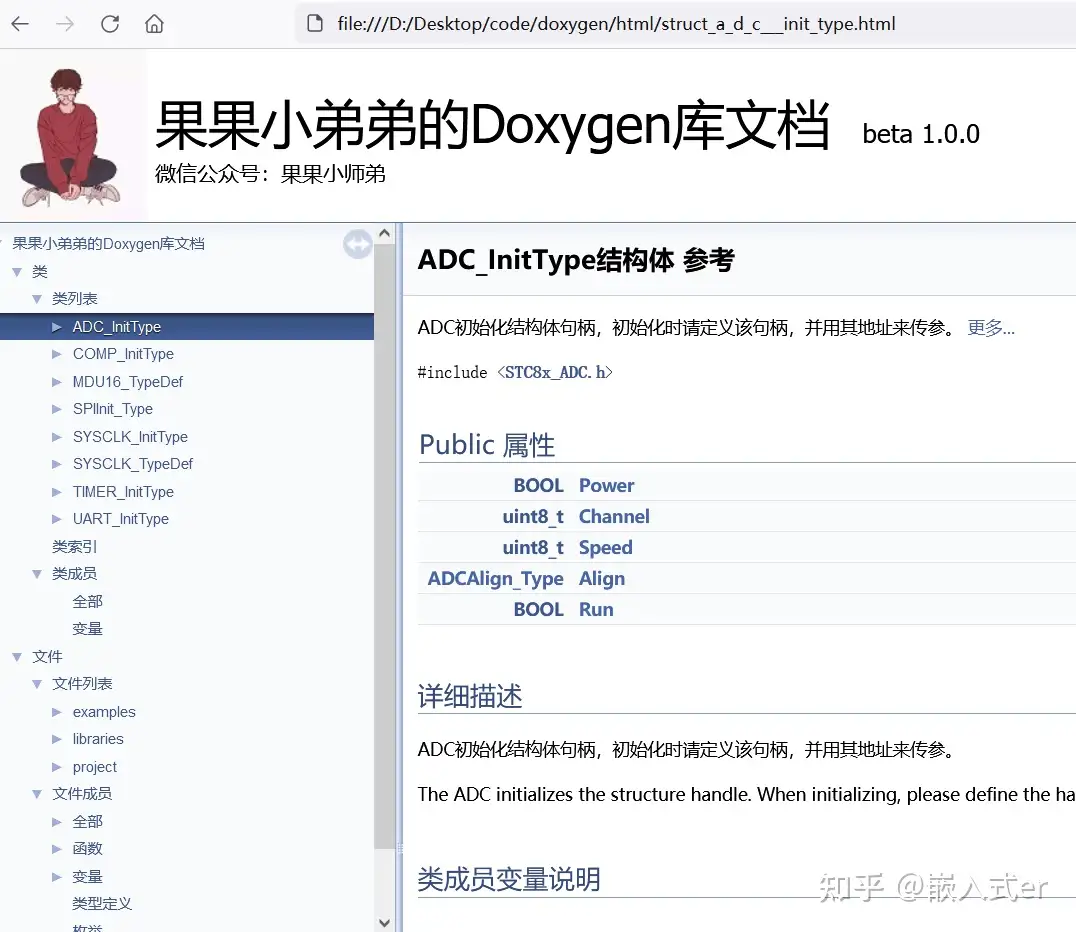Screen dimensions: 1076x932
Task: Reload the current documentation page
Action: pyautogui.click(x=110, y=23)
